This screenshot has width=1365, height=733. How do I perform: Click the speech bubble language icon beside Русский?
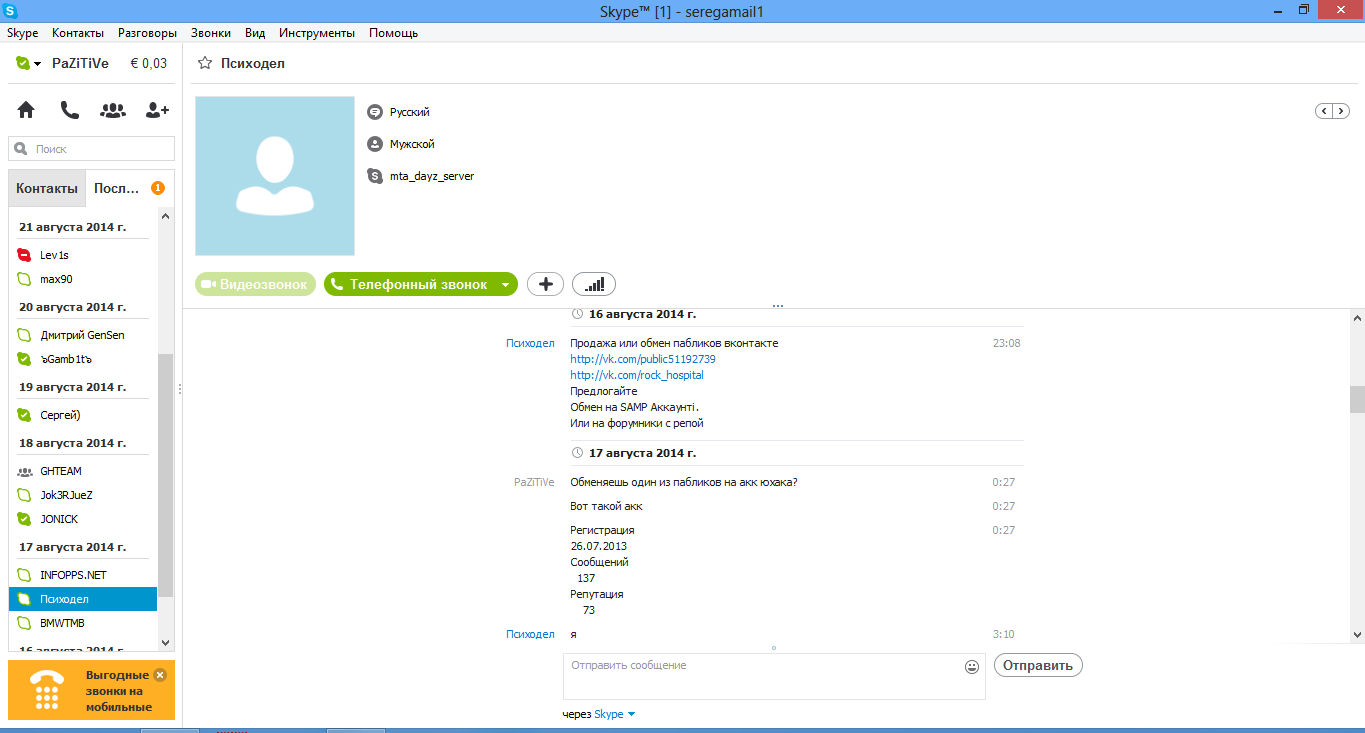click(x=375, y=112)
